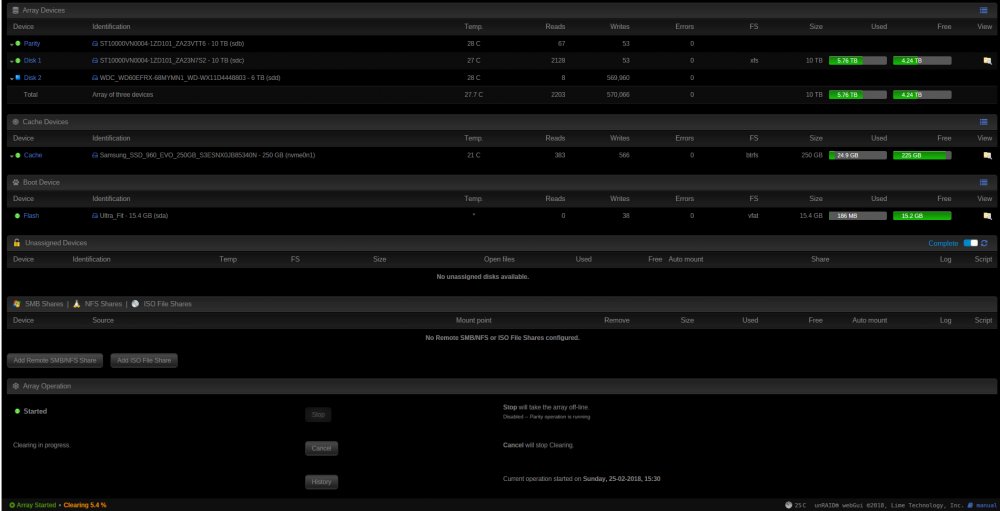Open the Disk 1 device link
Screen dimensions: 1000x511
pos(33,61)
